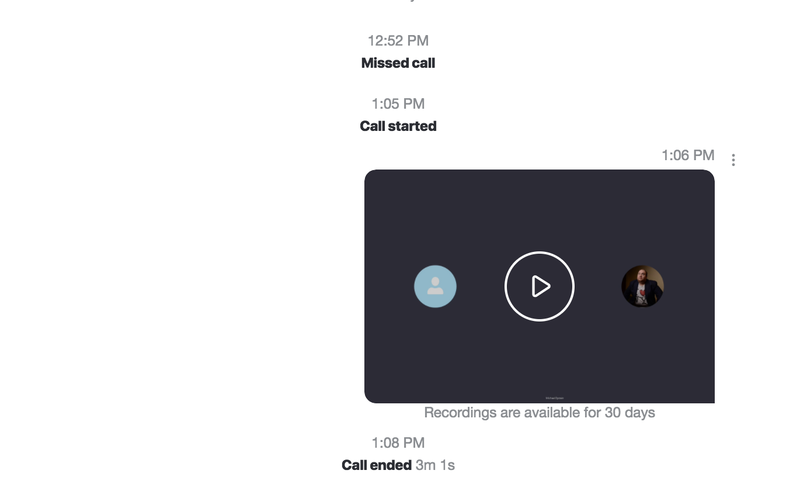Click the recordings available for 30 days note

coord(539,413)
